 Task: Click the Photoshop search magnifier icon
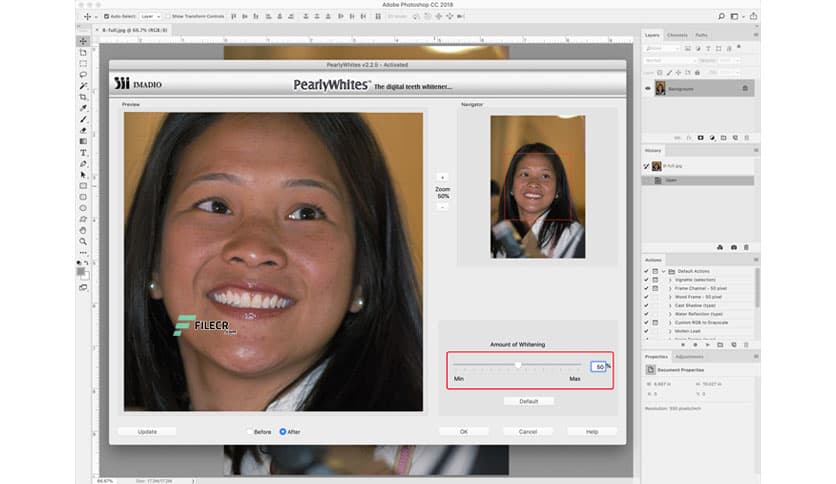721,17
